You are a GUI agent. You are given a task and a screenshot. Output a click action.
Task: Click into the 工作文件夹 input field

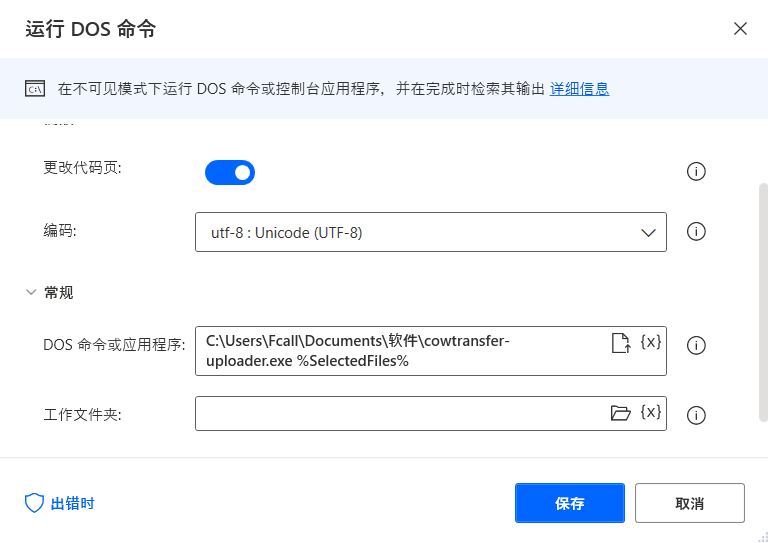click(400, 413)
